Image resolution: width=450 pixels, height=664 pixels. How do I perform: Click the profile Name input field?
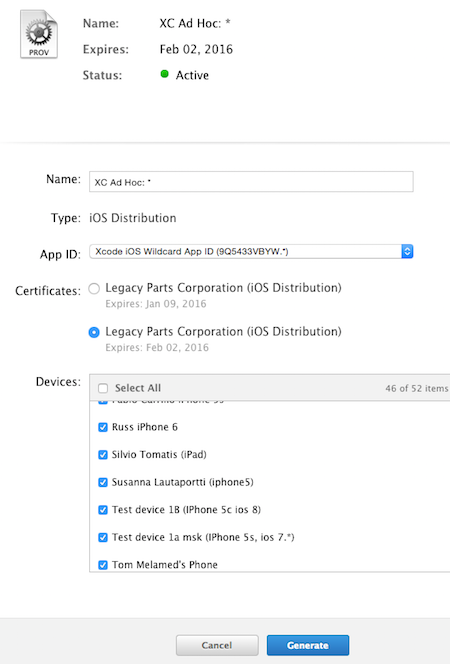tap(251, 182)
